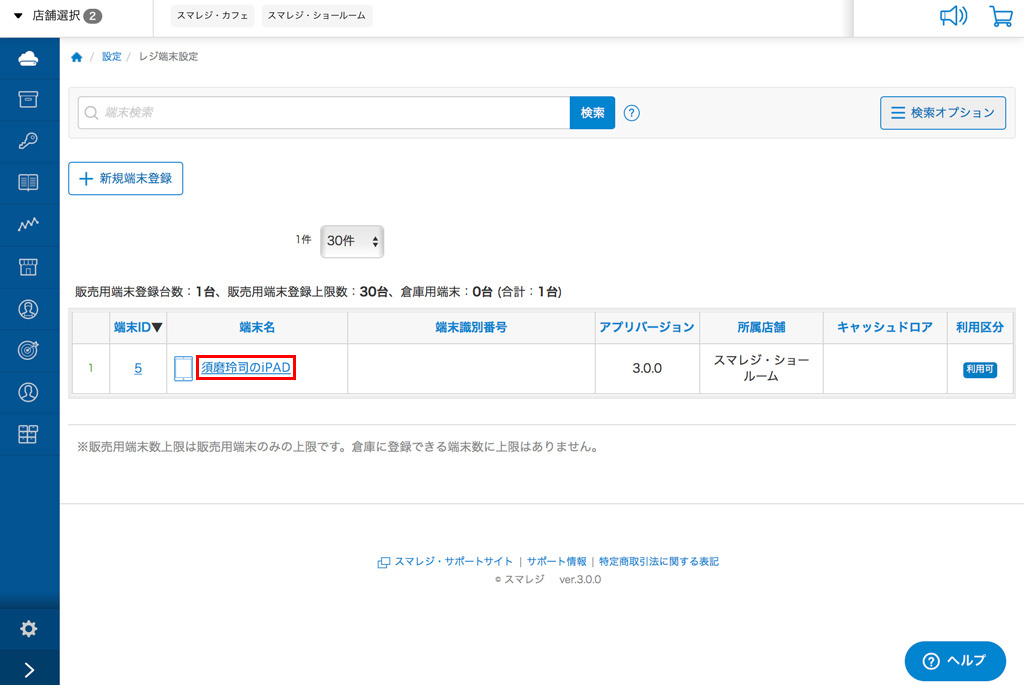The image size is (1024, 685).
Task: Open the 30件 page size dropdown
Action: coord(353,241)
